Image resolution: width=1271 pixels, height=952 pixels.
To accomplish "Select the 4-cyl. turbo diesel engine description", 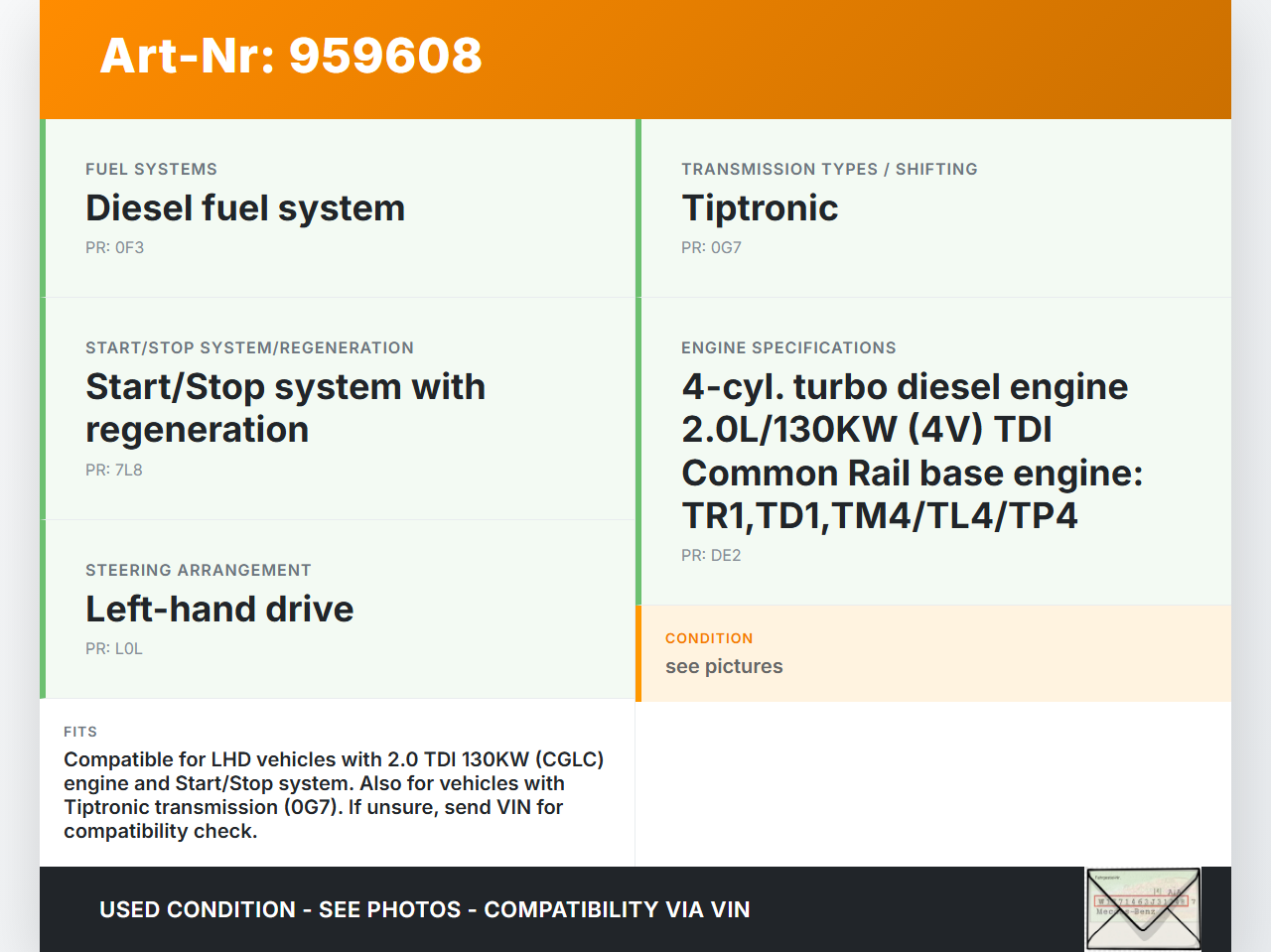I will pos(912,451).
